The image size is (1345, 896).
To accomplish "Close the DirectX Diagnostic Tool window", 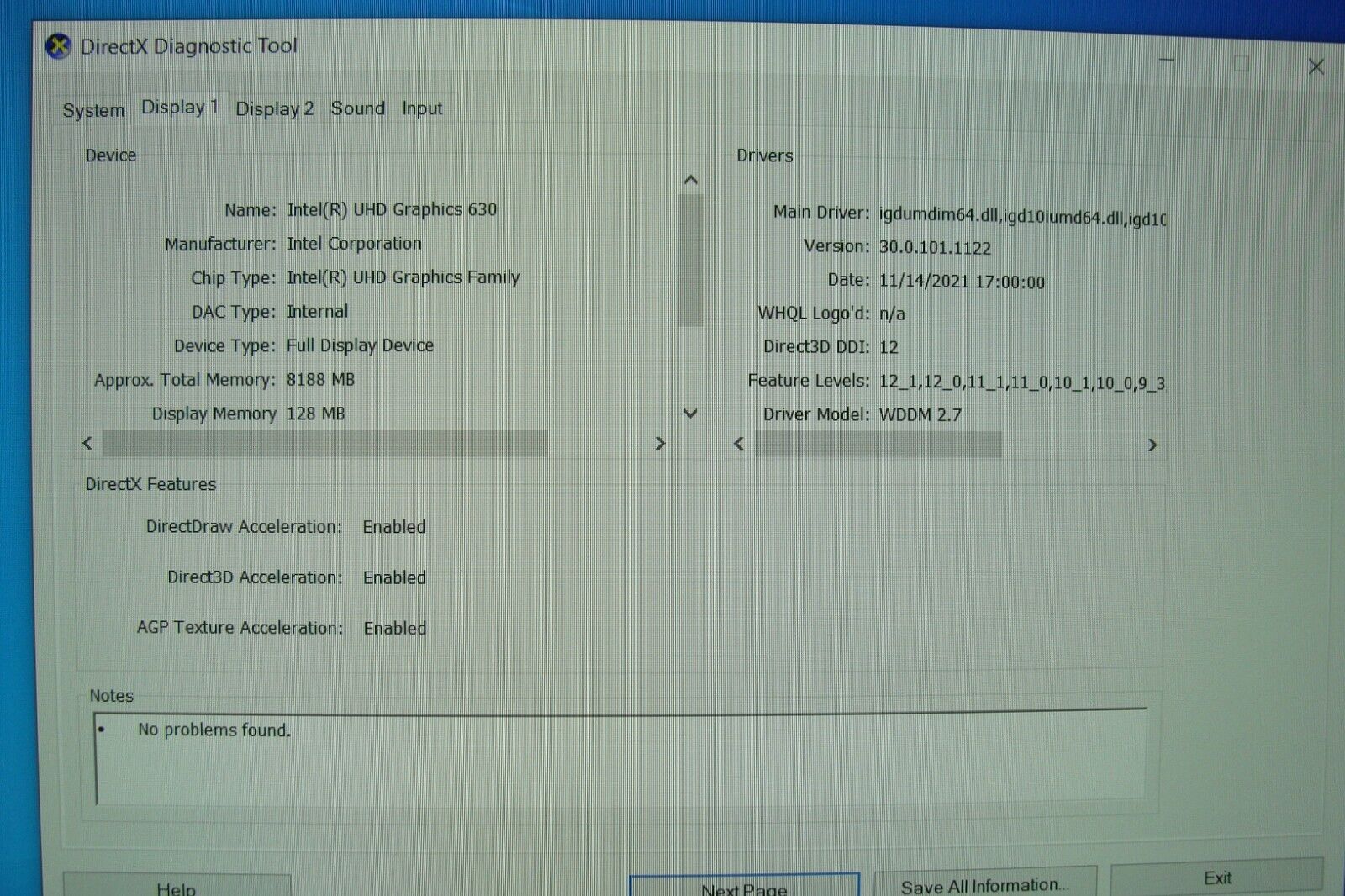I will click(x=1316, y=66).
